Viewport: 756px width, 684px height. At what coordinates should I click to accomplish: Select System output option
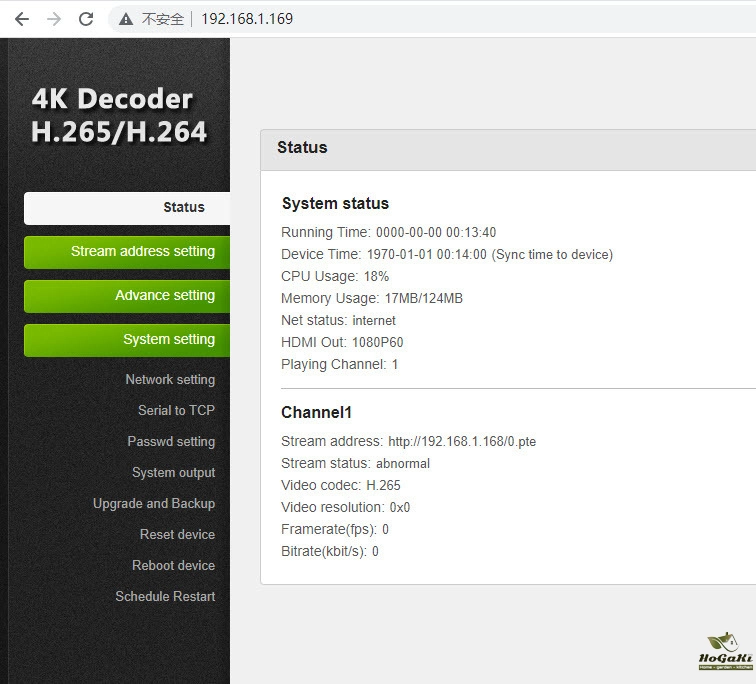pyautogui.click(x=173, y=473)
